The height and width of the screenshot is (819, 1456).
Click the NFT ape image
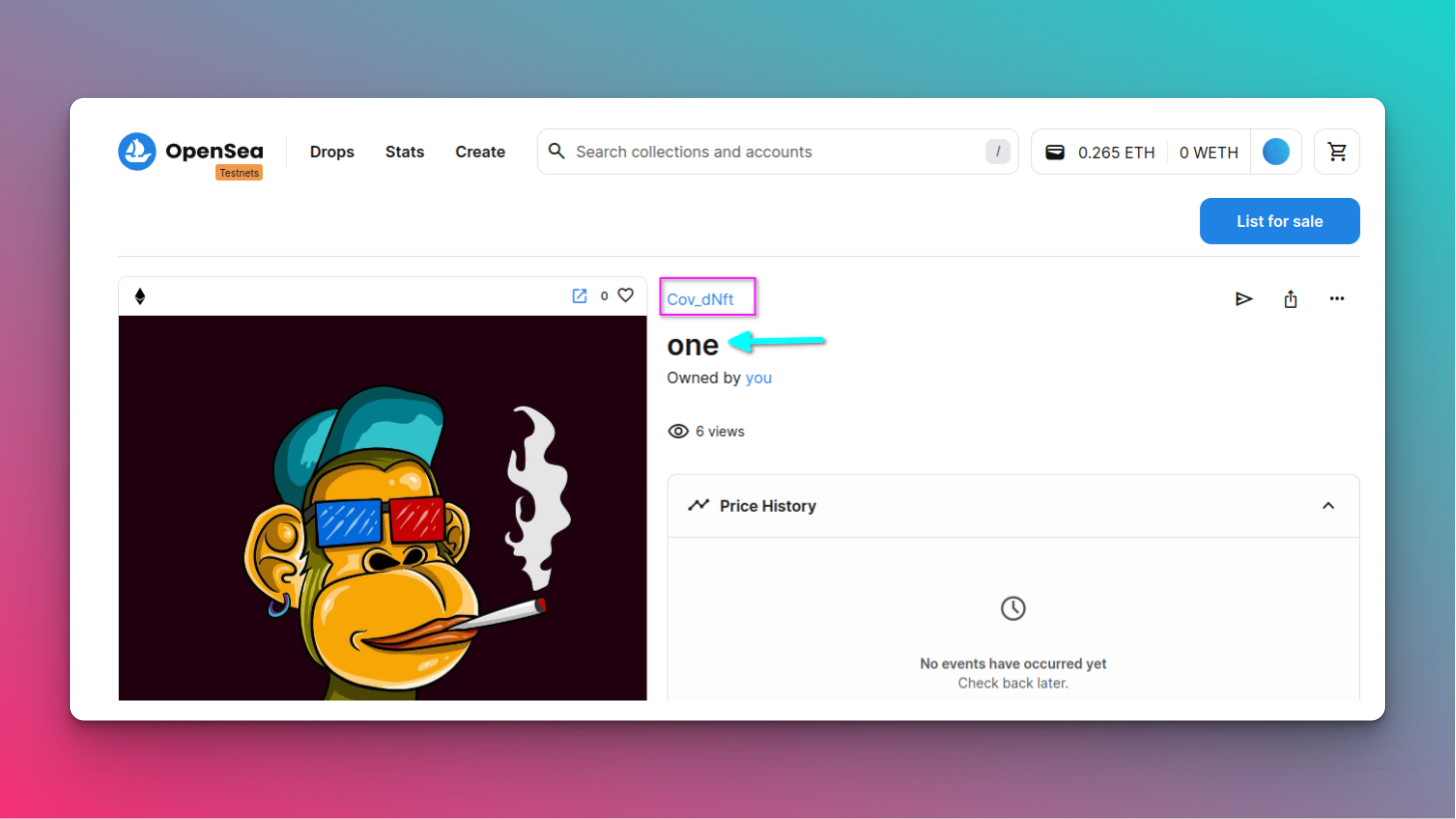point(383,508)
